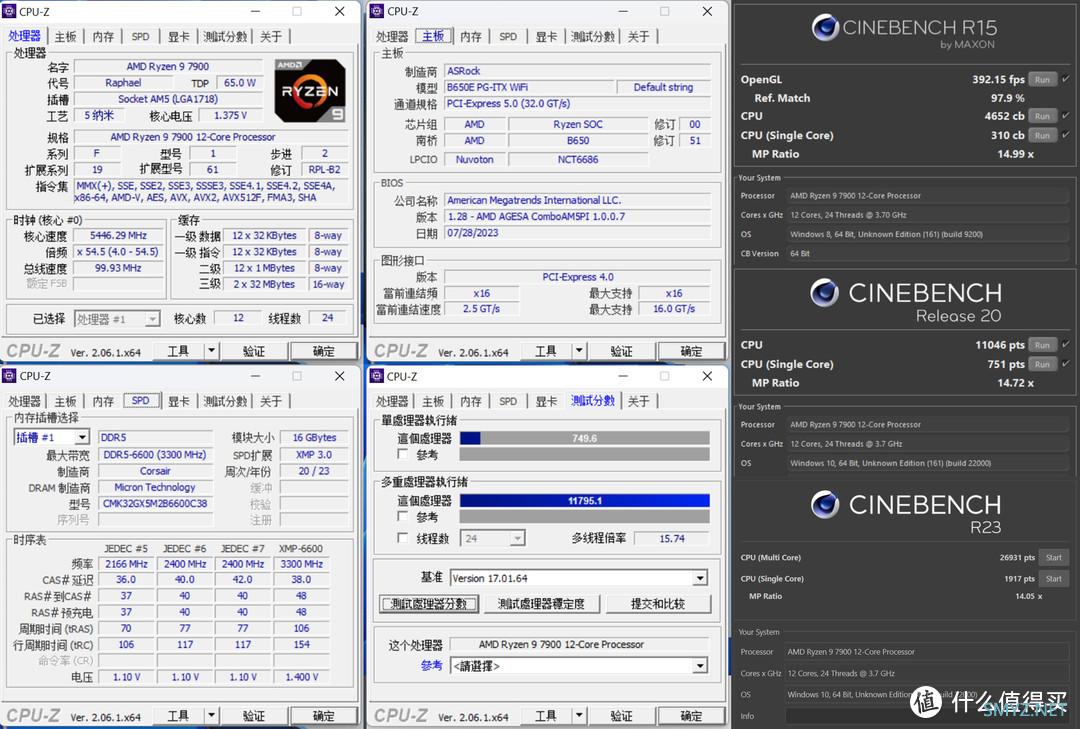Click 測試處理器分數 button
The width and height of the screenshot is (1080, 729).
(x=429, y=604)
